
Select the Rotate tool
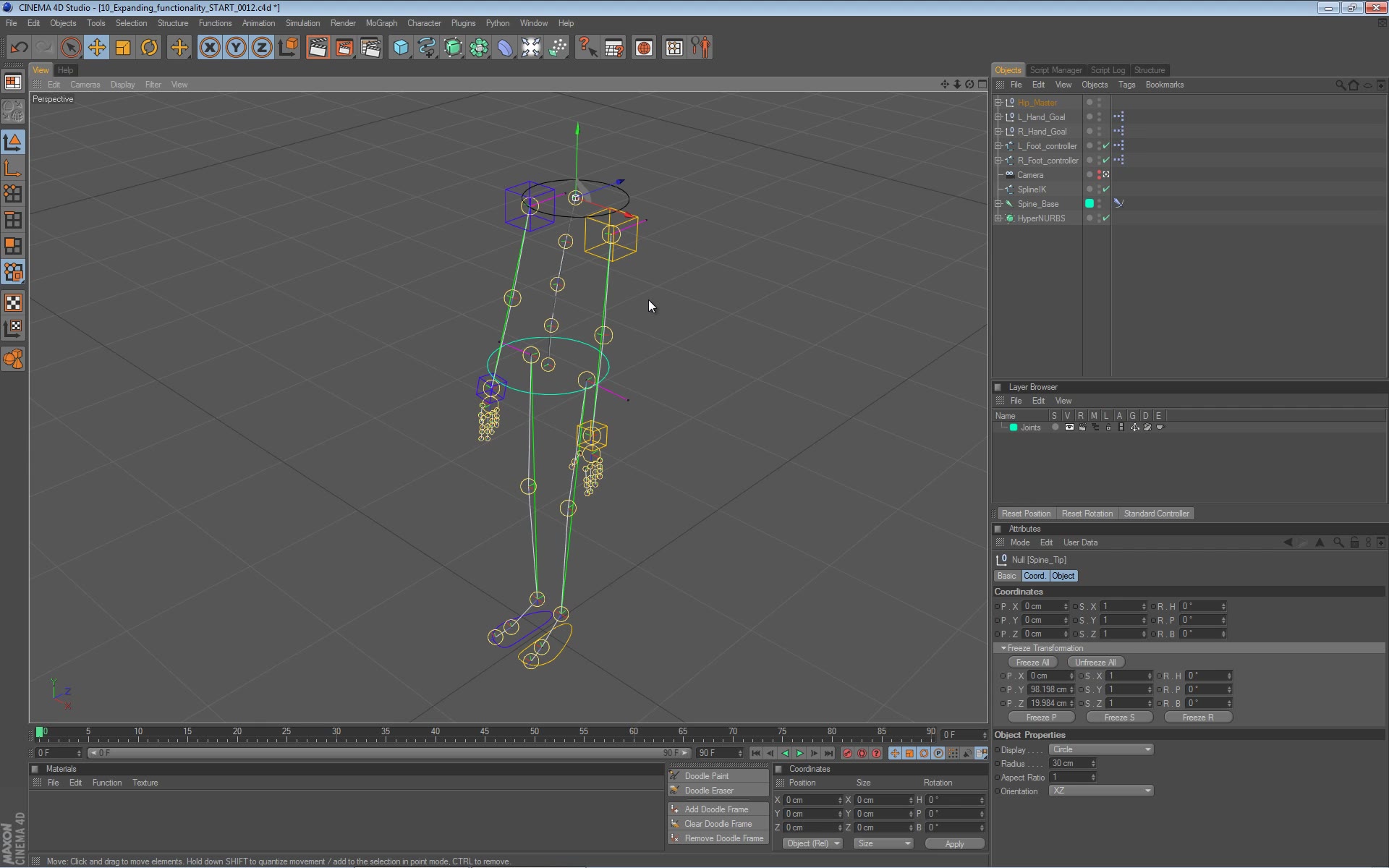pos(148,47)
